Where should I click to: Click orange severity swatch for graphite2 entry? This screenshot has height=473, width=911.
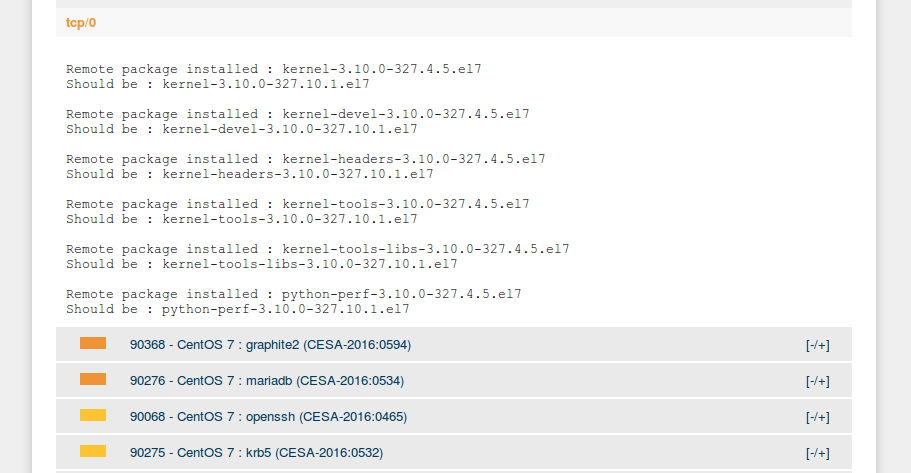click(93, 343)
